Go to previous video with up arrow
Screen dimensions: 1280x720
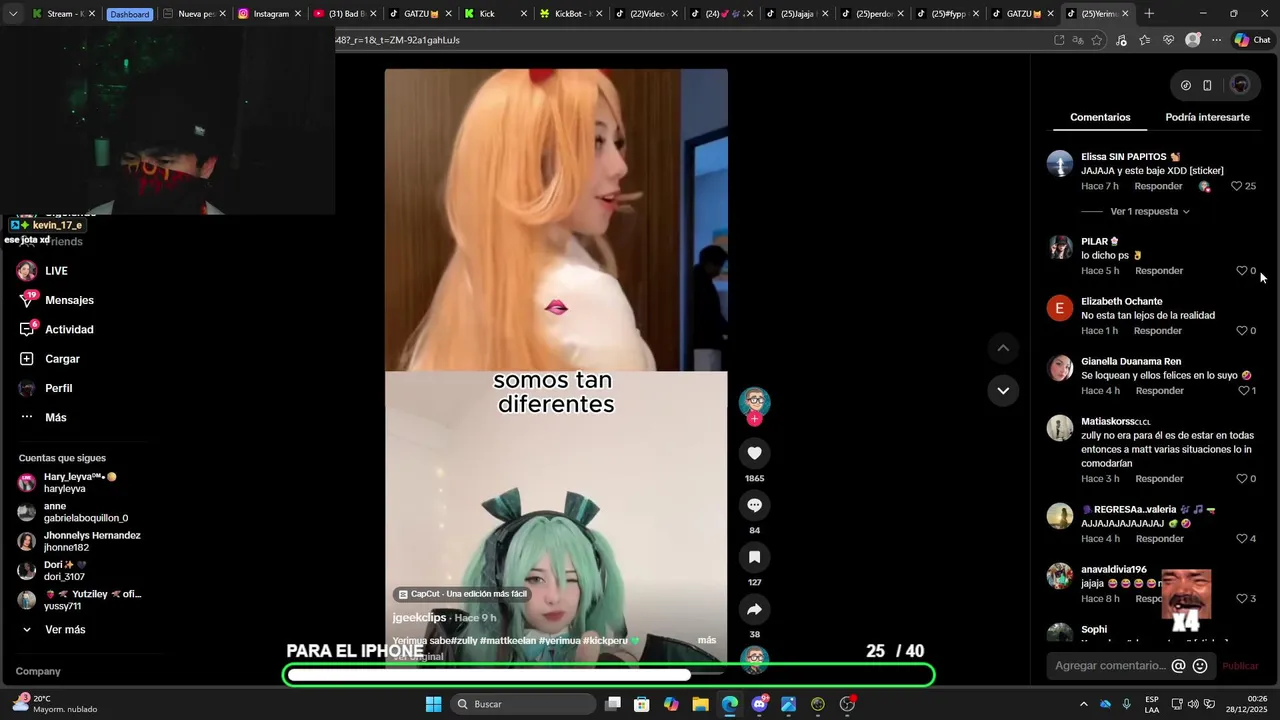[x=1003, y=348]
